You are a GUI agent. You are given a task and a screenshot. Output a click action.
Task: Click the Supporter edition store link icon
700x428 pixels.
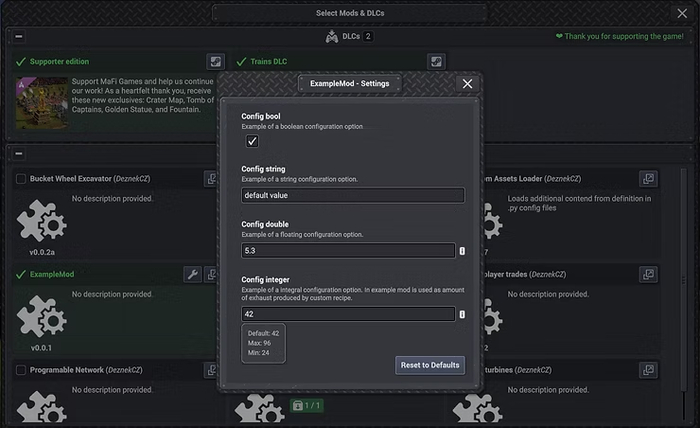[215, 62]
